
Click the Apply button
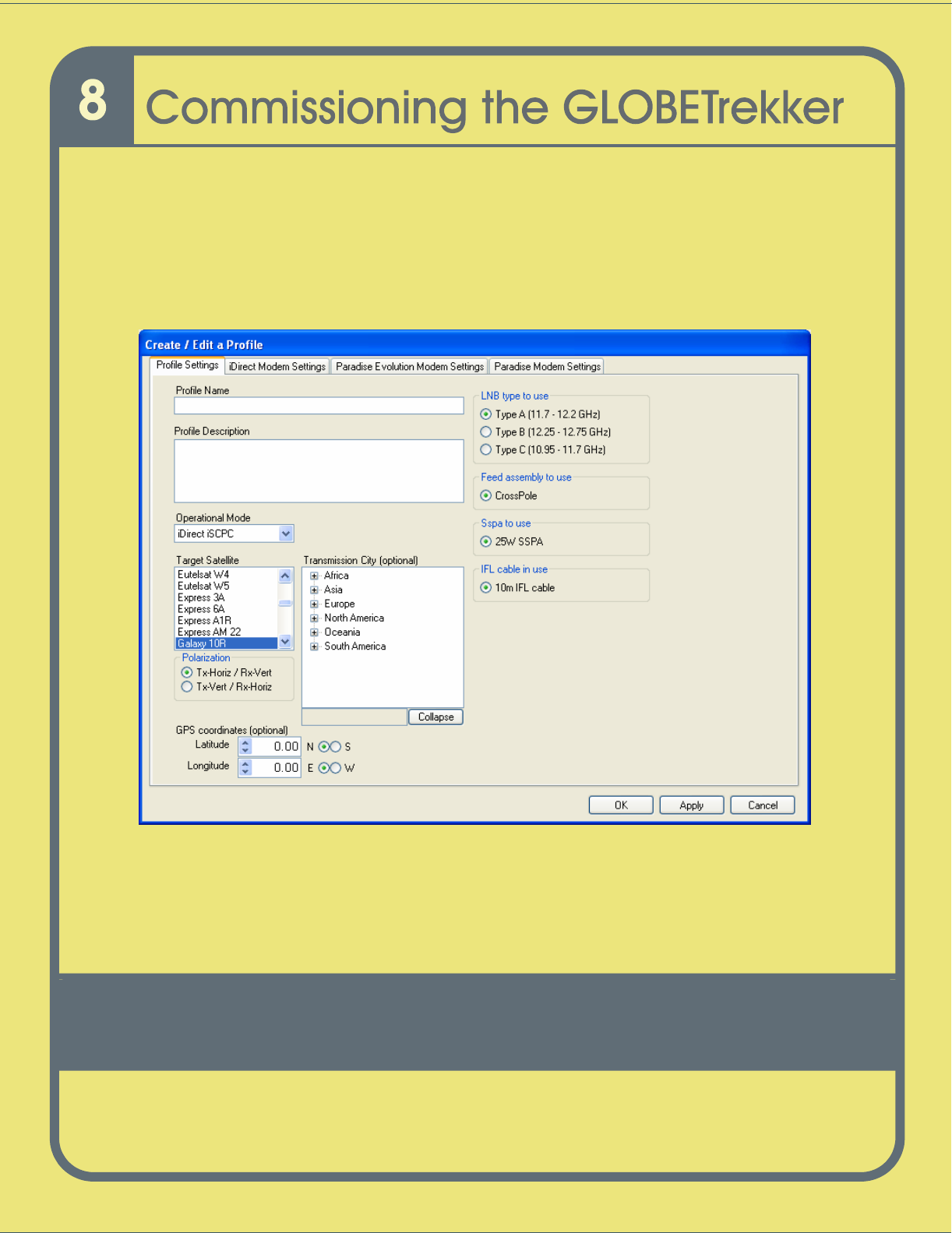point(692,805)
